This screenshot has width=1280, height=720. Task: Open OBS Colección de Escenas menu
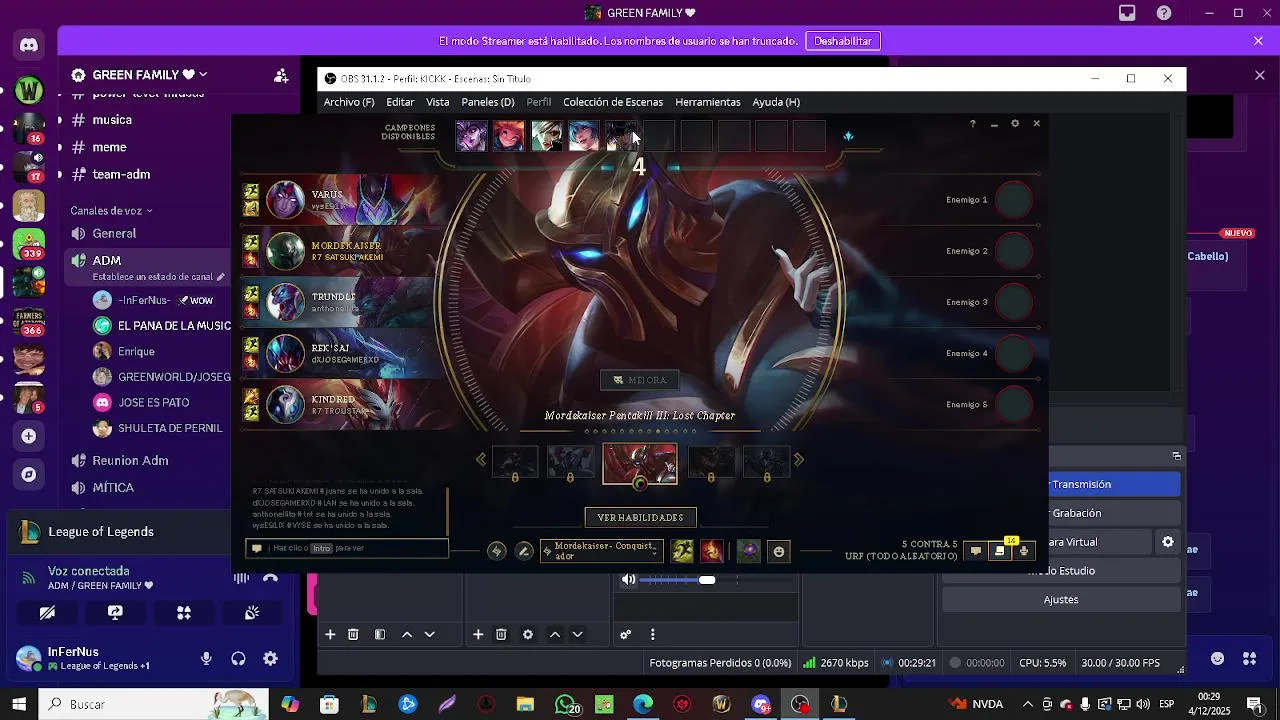click(x=613, y=102)
